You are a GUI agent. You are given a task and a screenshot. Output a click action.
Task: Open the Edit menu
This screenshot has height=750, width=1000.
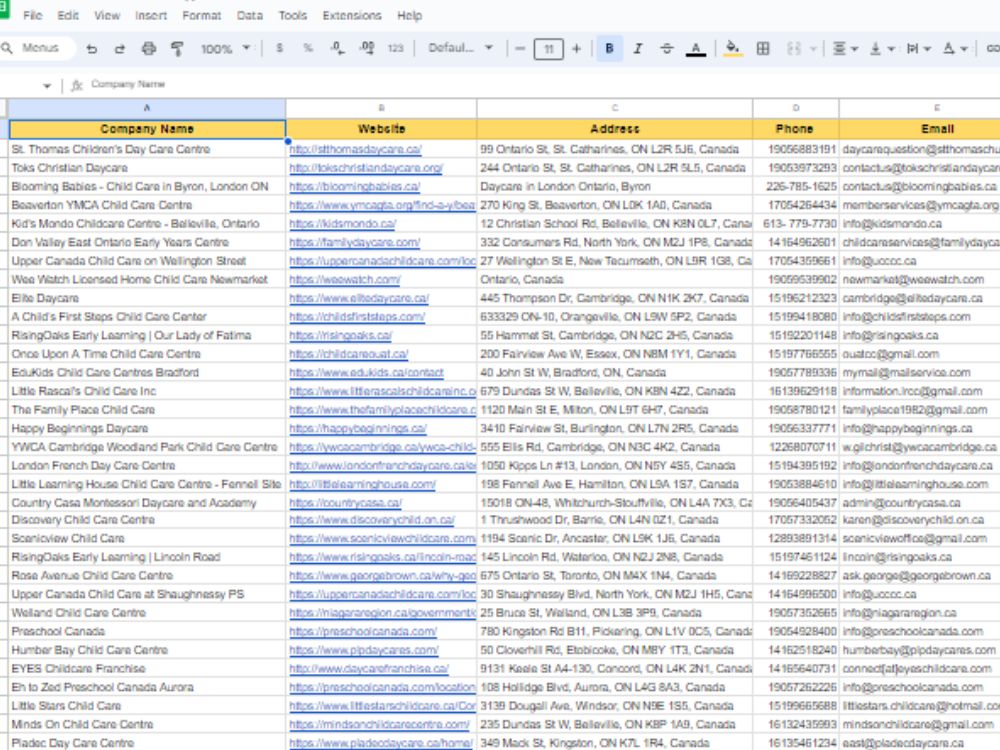point(68,15)
